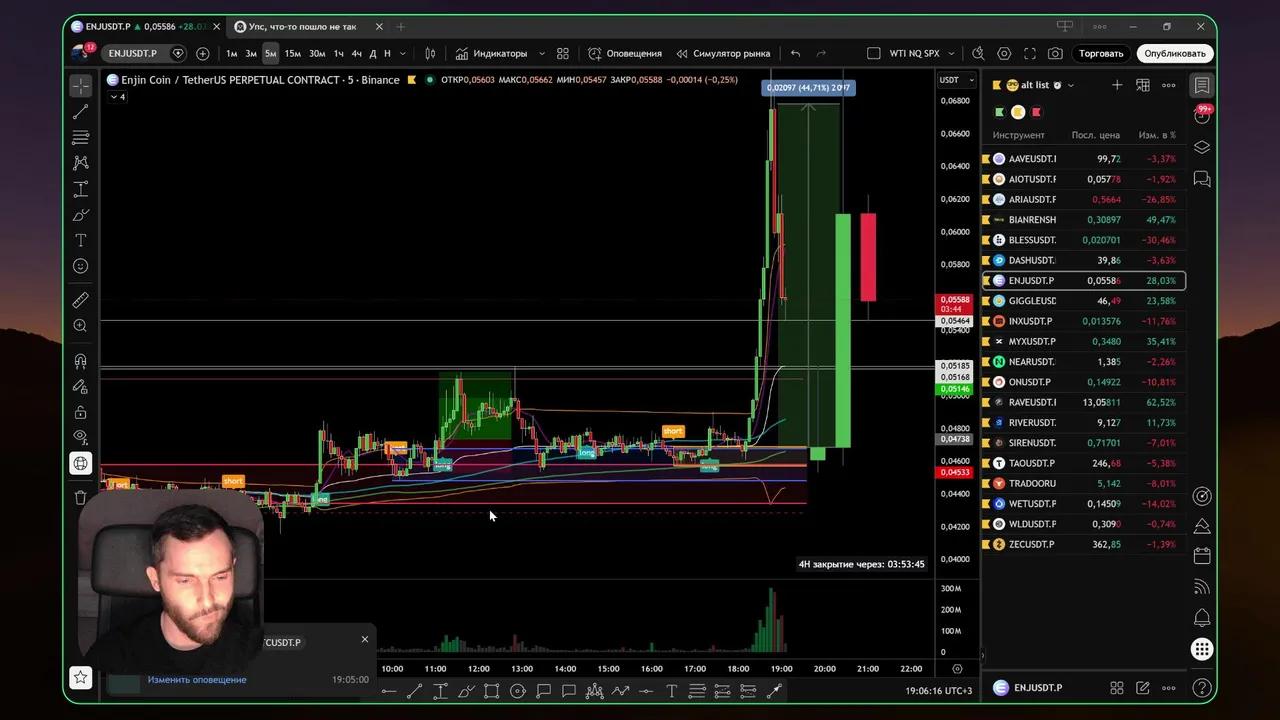Image resolution: width=1280 pixels, height=720 pixels.
Task: Toggle magnet mode in left toolbar
Action: (x=81, y=361)
